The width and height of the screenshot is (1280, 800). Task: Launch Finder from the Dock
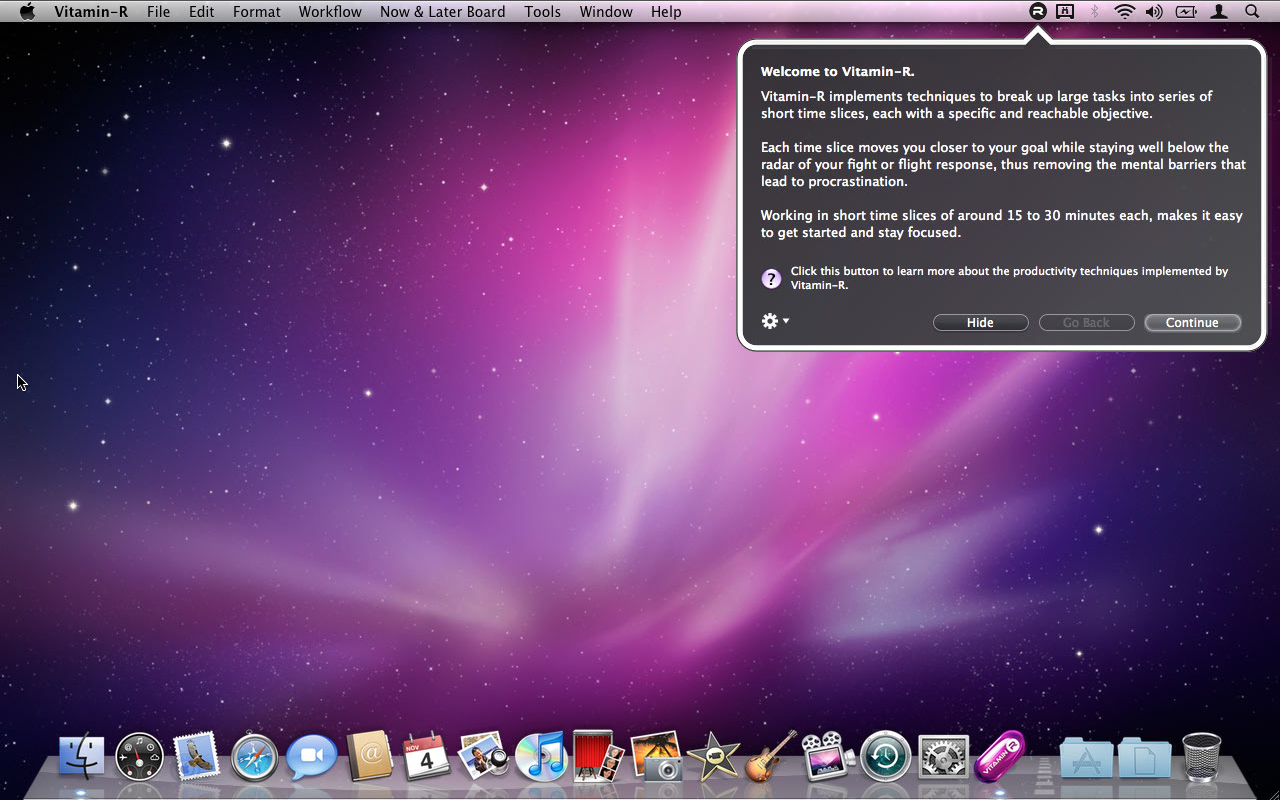(x=82, y=757)
